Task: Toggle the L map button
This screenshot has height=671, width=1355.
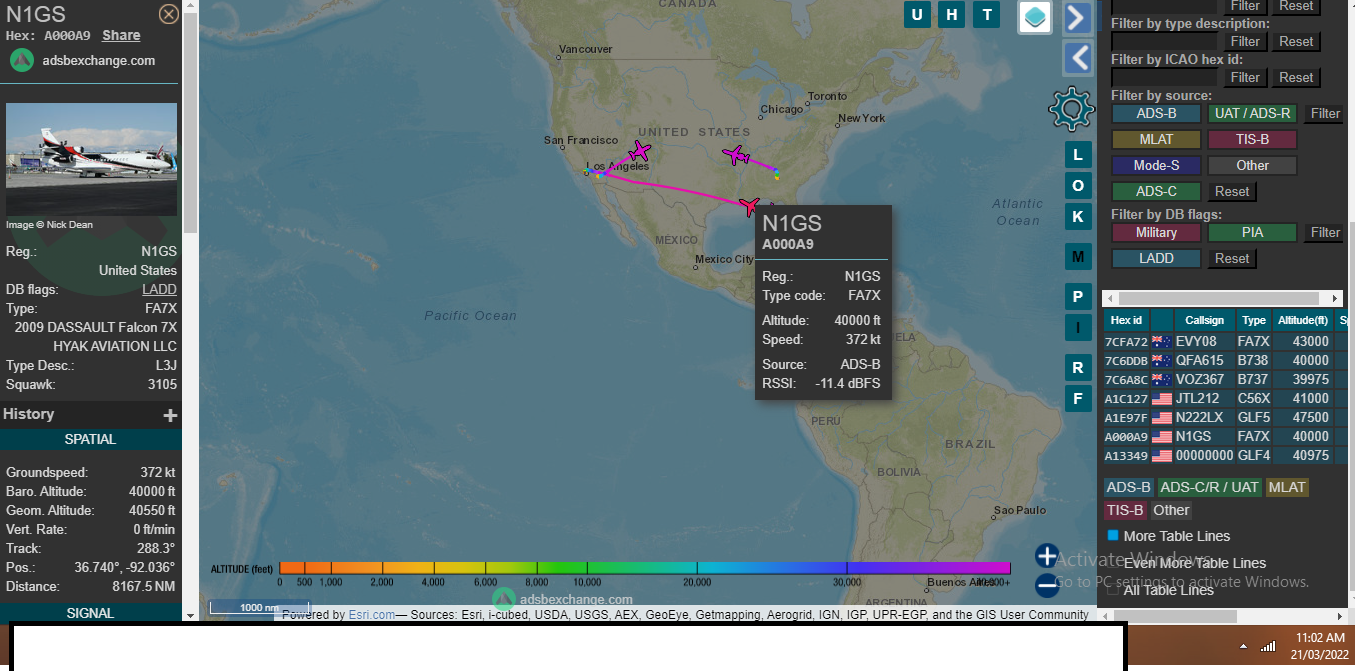Action: tap(1077, 154)
